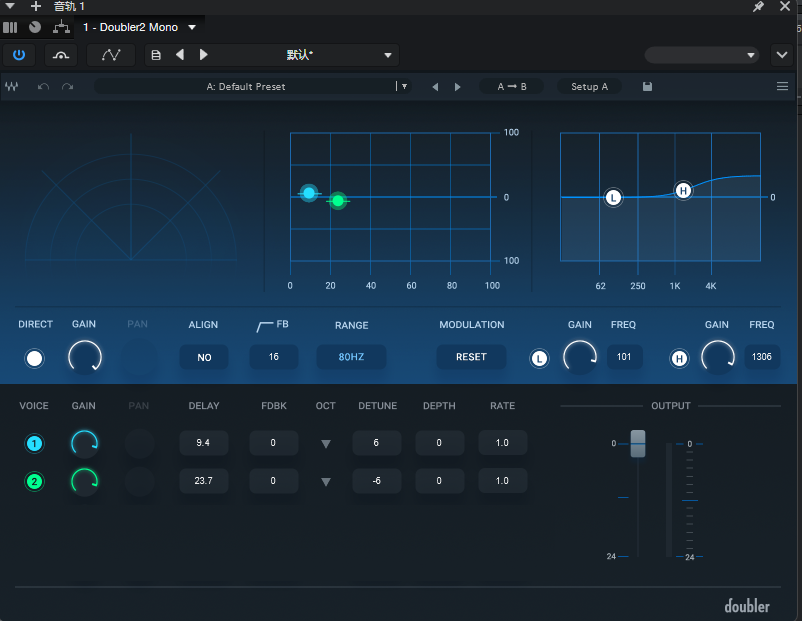Click the automation curve icon

click(111, 55)
